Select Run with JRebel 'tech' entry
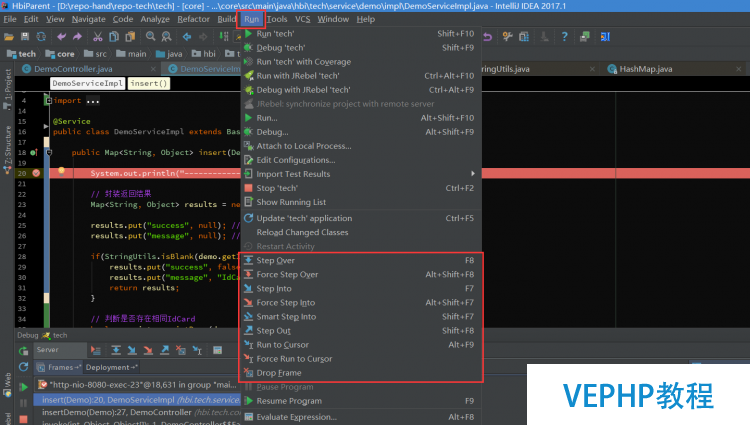This screenshot has width=750, height=425. 361,76
